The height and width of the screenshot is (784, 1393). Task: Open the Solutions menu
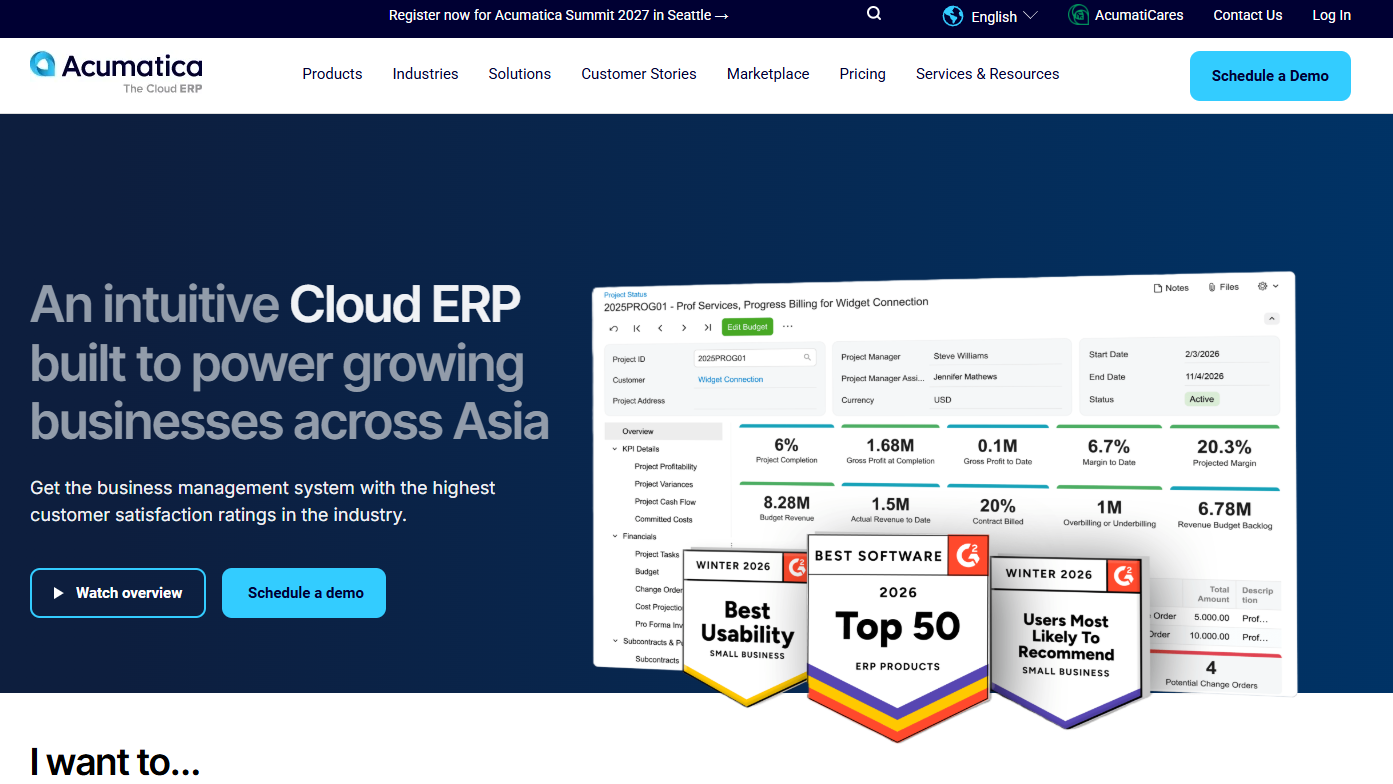click(x=519, y=74)
